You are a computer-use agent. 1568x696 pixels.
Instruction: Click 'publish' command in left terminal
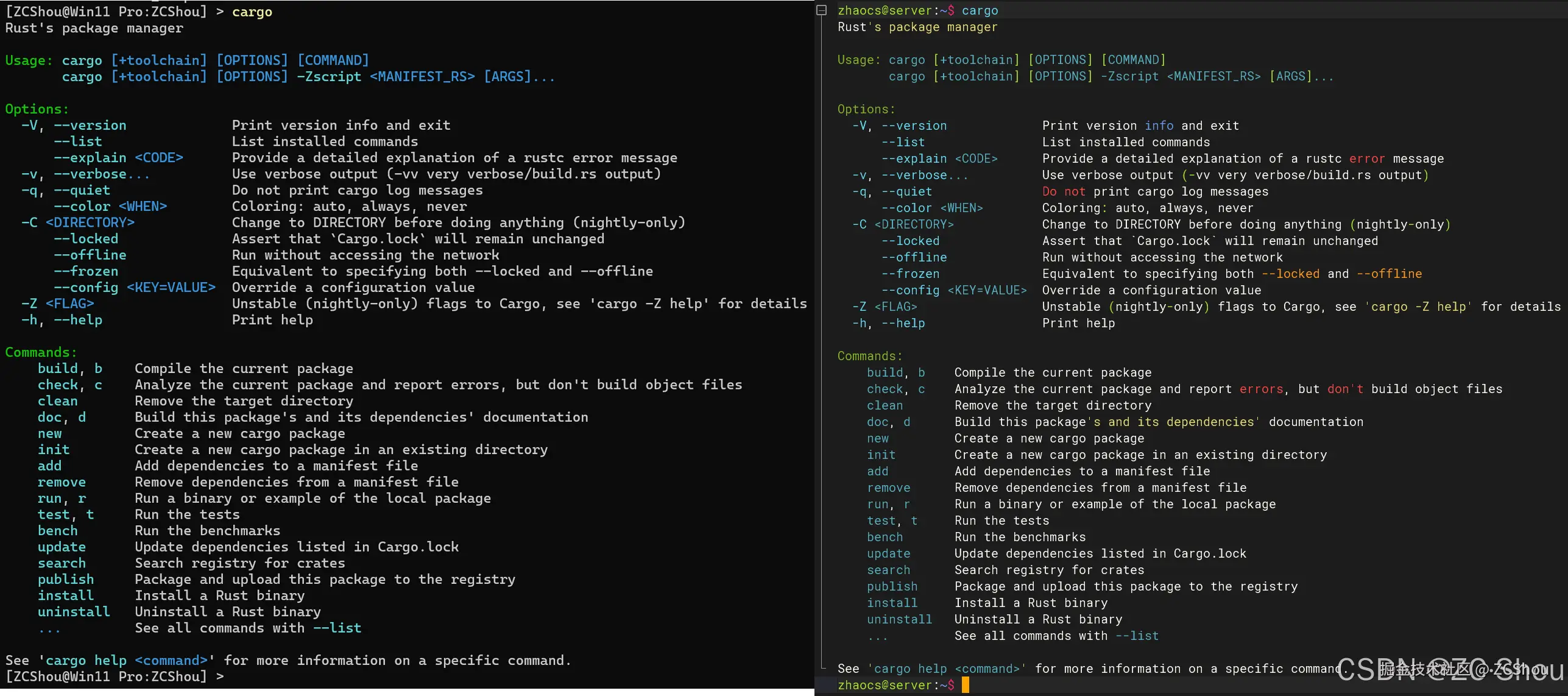(x=65, y=580)
